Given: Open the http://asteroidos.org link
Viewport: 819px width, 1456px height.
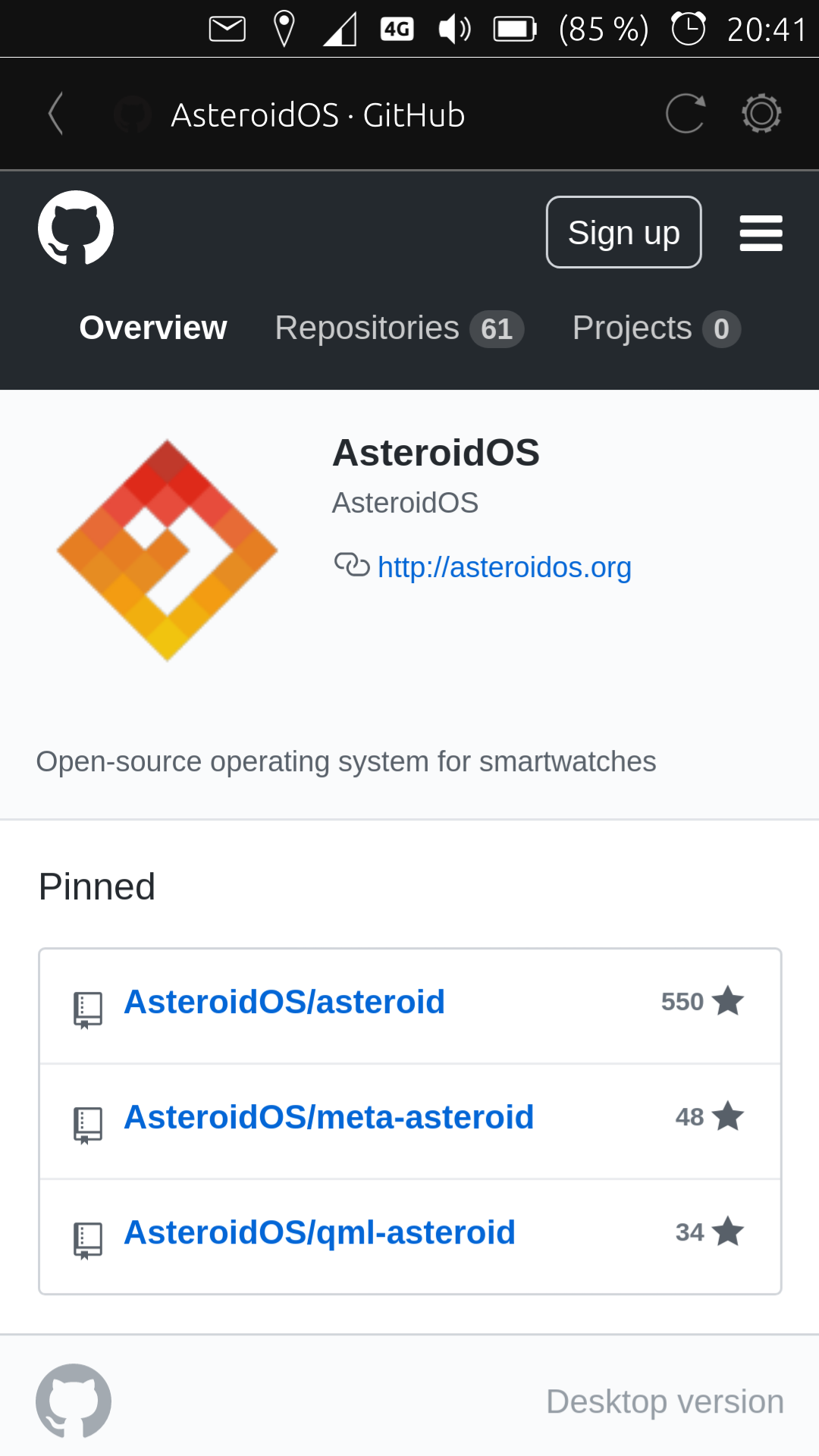Looking at the screenshot, I should tap(504, 567).
